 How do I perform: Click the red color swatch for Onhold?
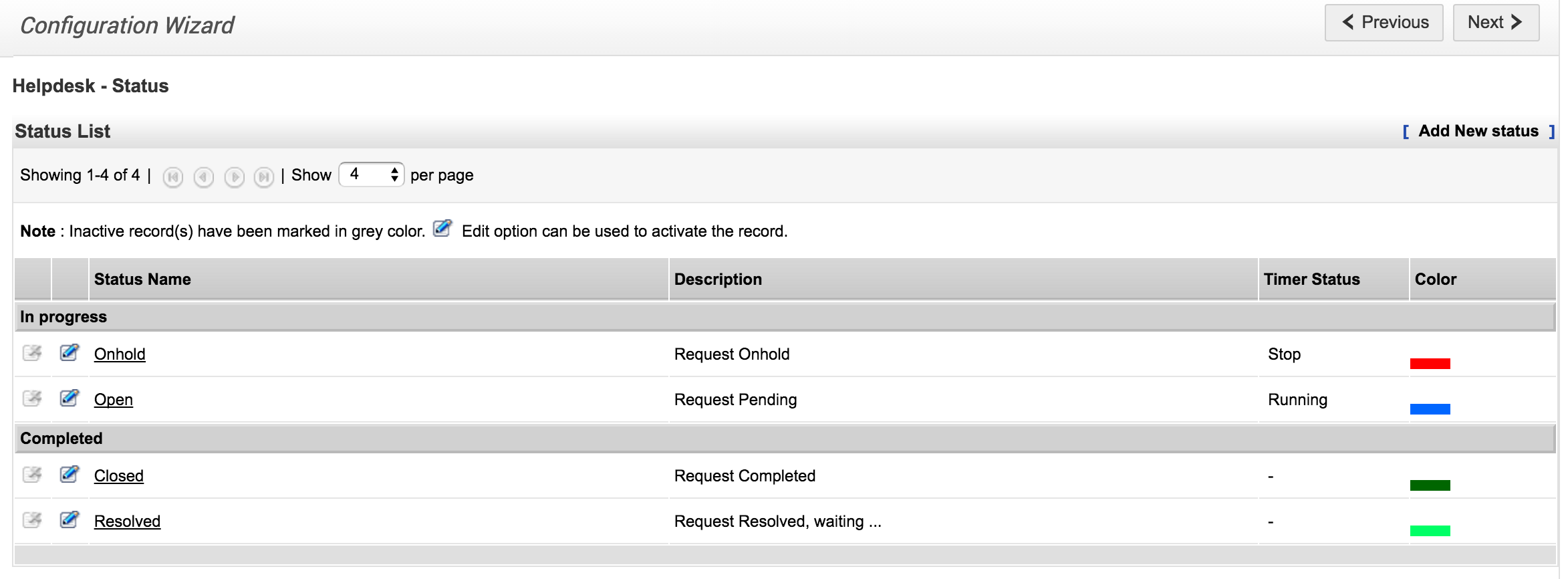coord(1430,364)
